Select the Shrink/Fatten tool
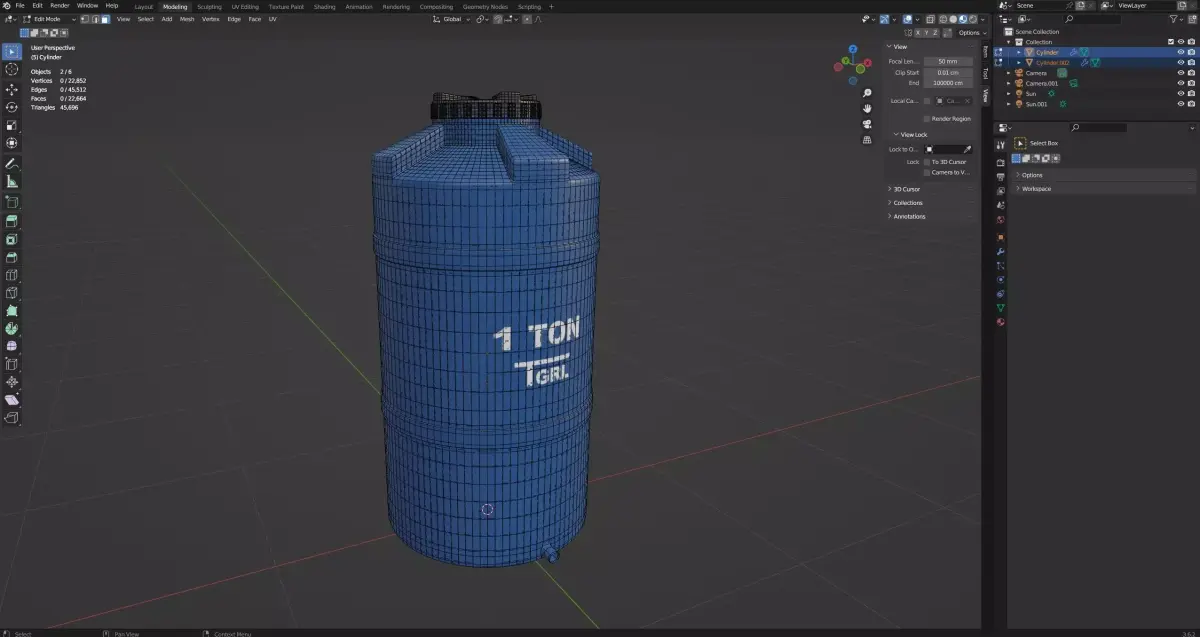 click(12, 382)
